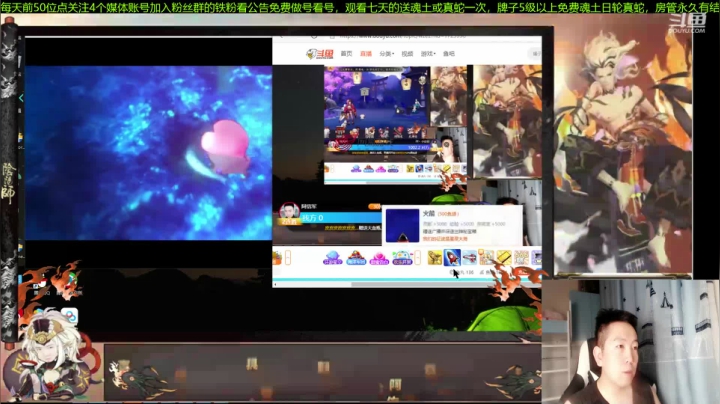
Task: Open the 鱼吧 navigation item
Action: click(449, 54)
